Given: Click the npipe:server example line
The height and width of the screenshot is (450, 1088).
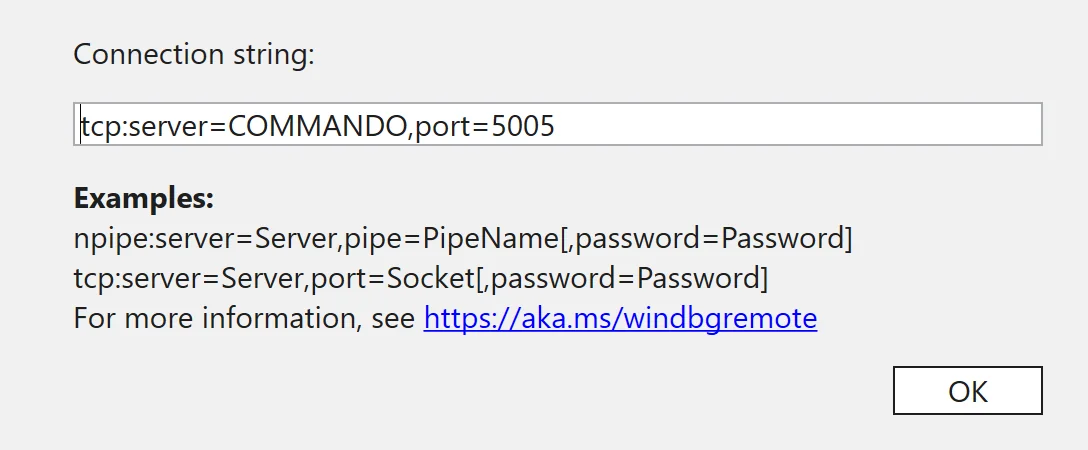Looking at the screenshot, I should click(463, 239).
